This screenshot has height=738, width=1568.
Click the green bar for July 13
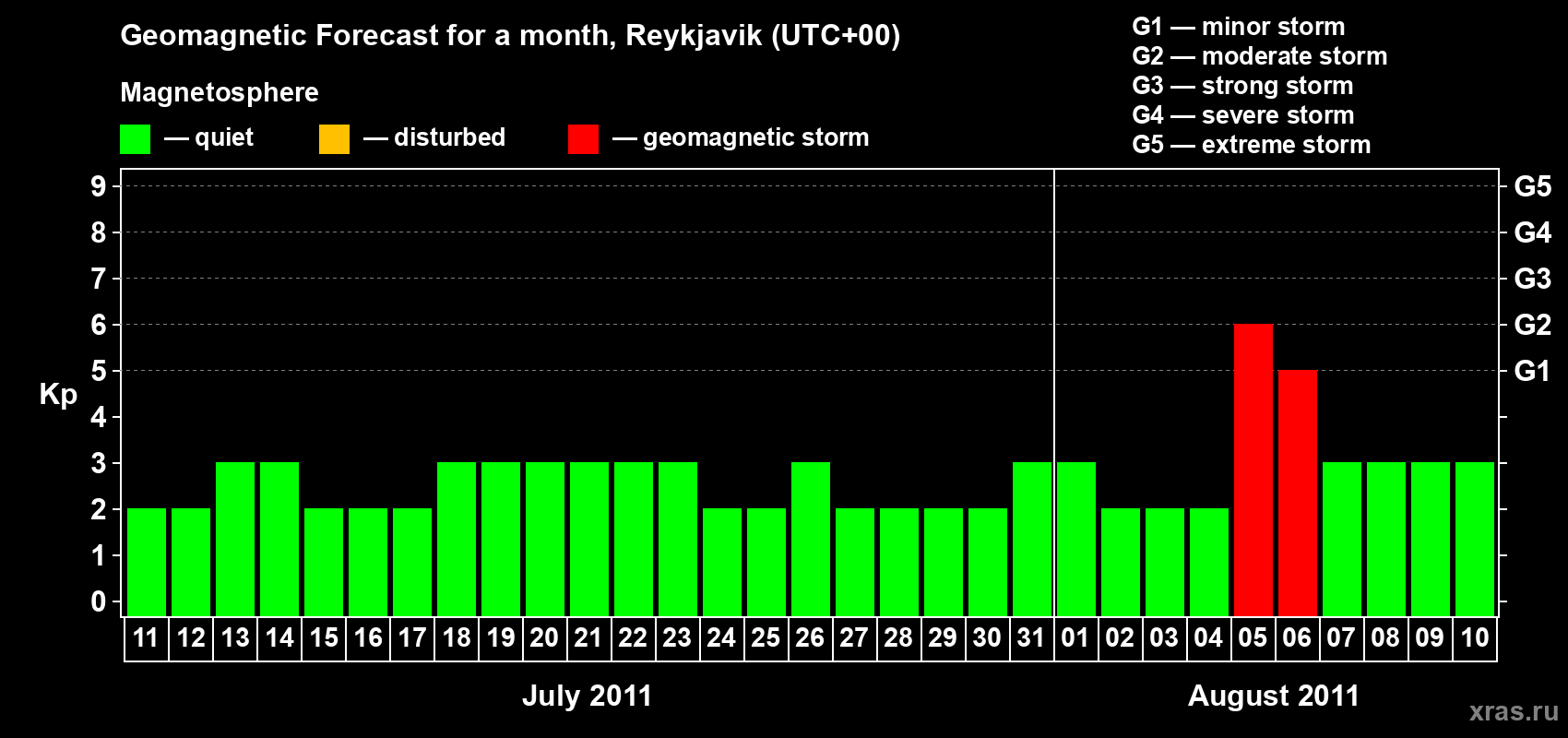(x=235, y=540)
